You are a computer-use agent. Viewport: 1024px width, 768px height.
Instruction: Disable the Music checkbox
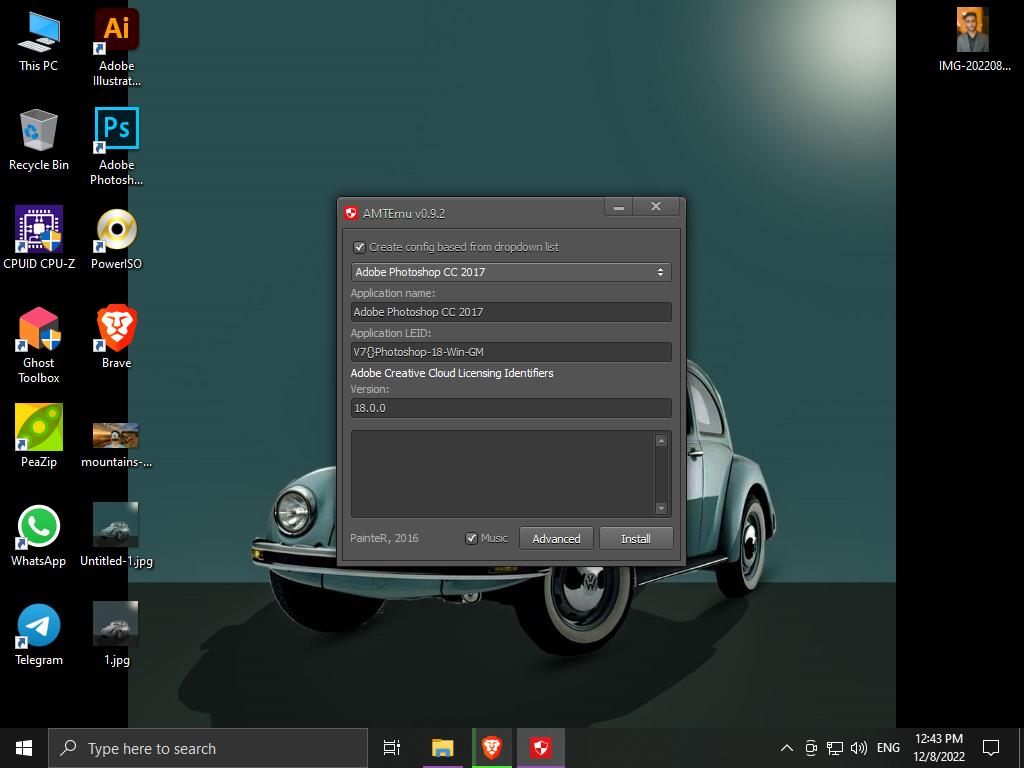[471, 538]
